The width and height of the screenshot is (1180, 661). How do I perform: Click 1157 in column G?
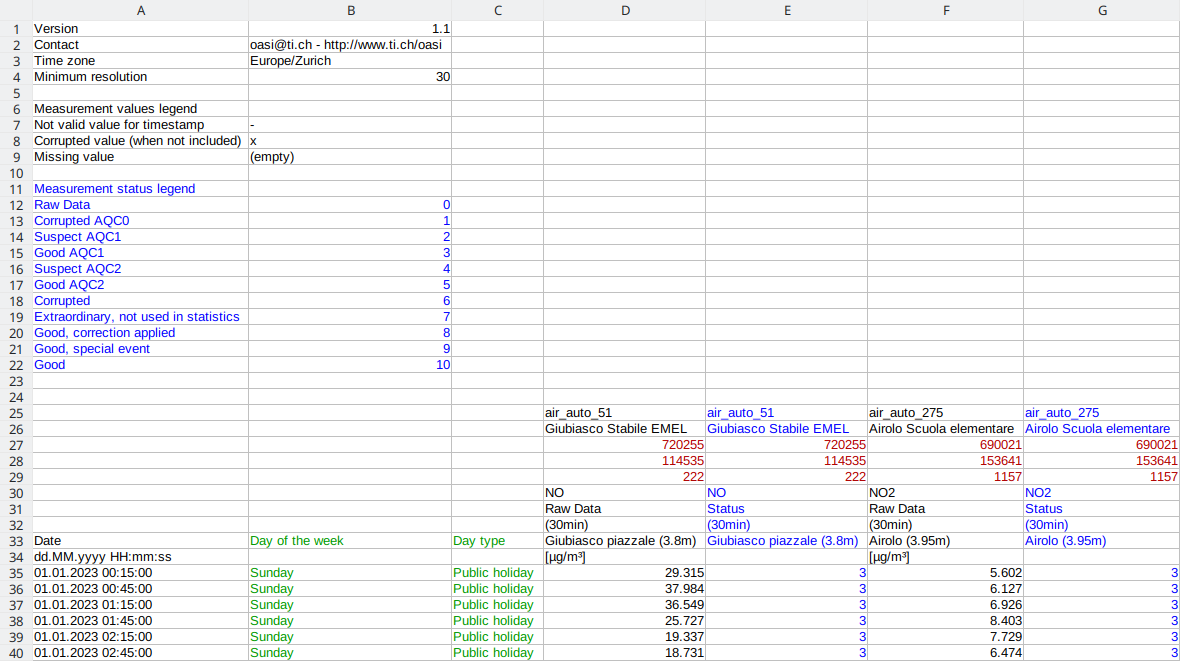1102,477
